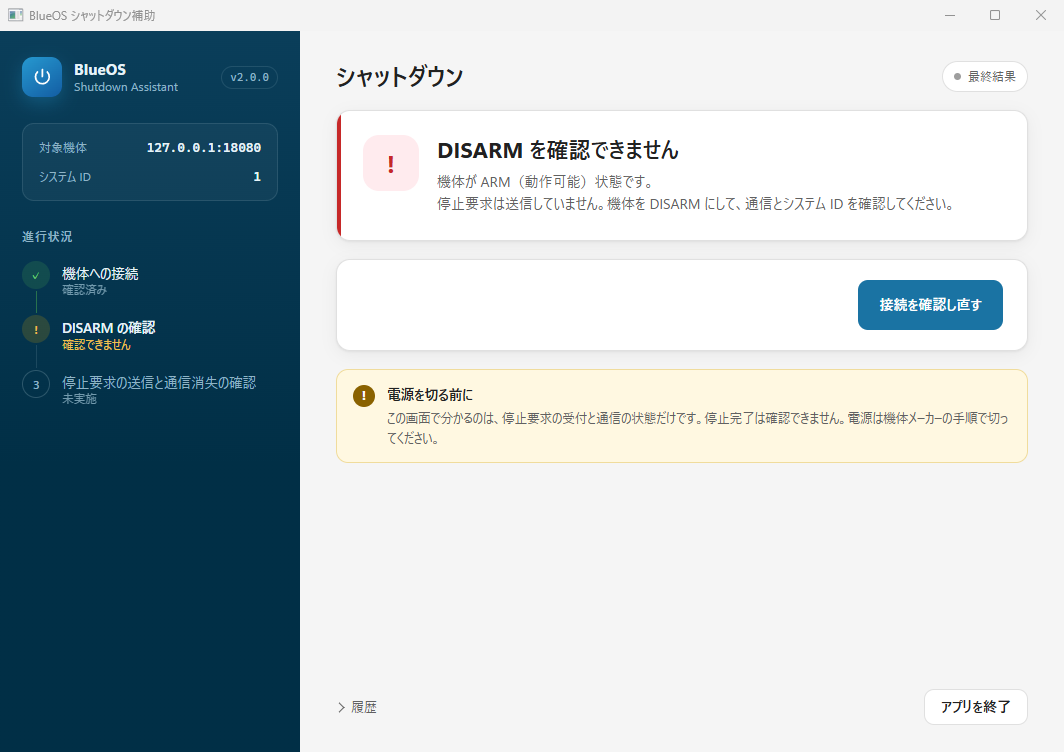This screenshot has width=1064, height=752.
Task: Click DISARM を確認できません heading
Action: tap(558, 150)
